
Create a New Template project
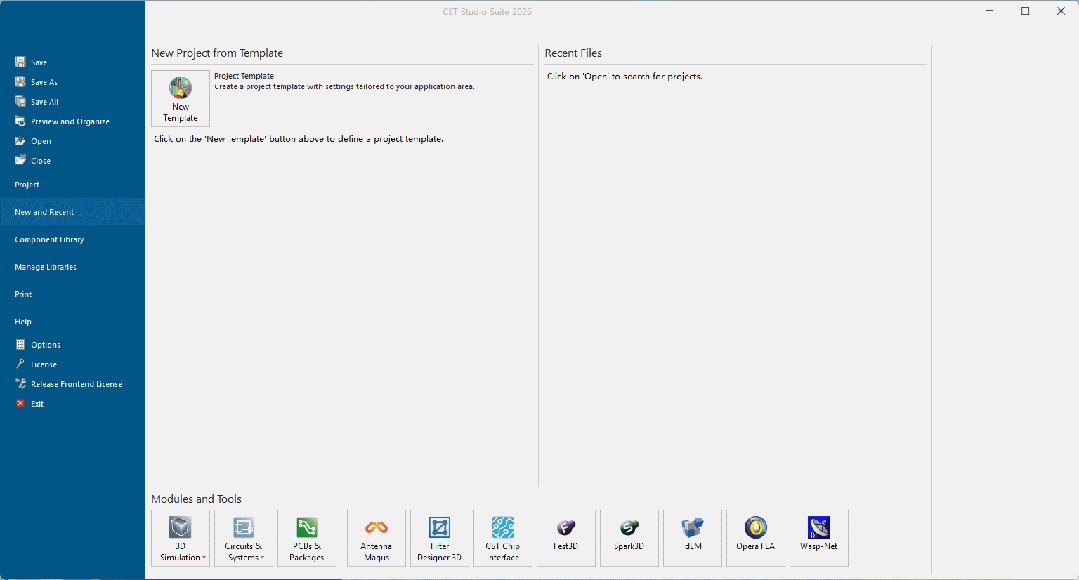(x=180, y=98)
